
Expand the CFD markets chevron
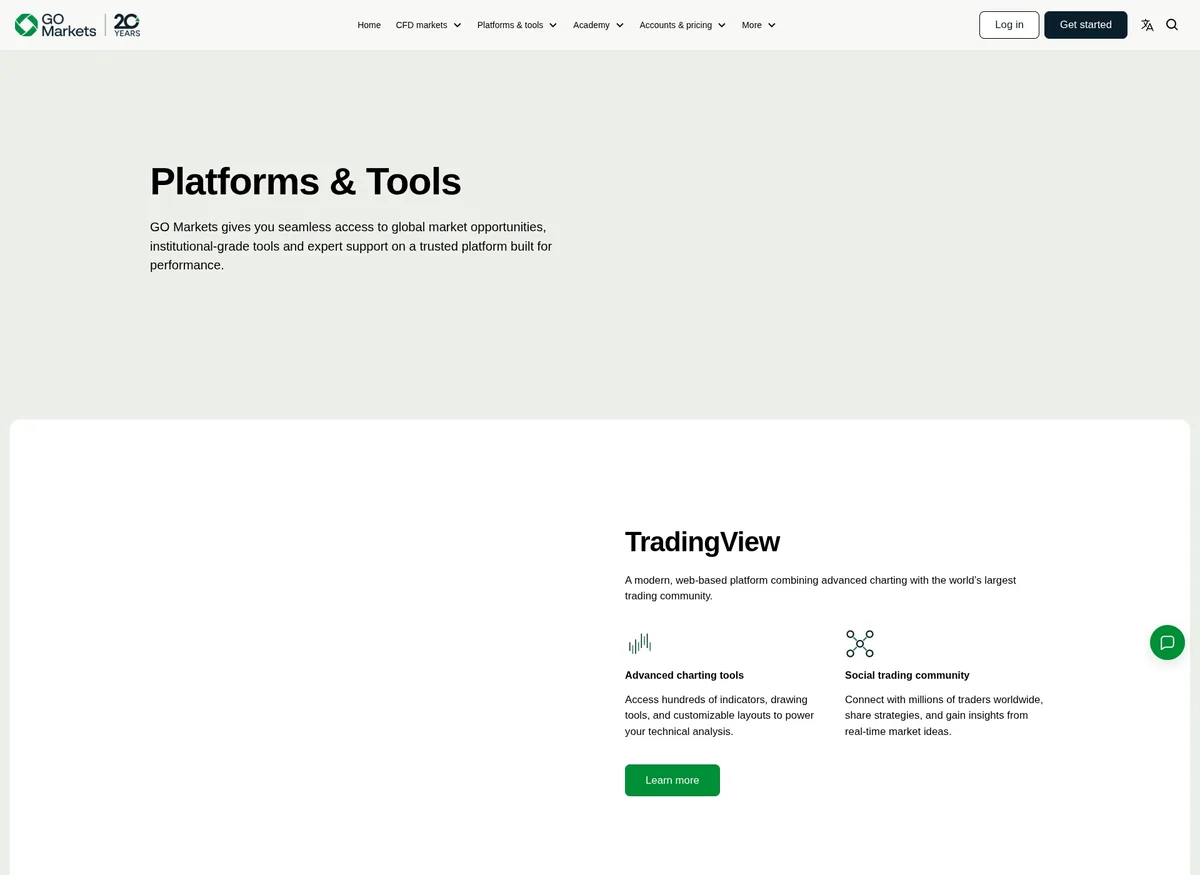click(x=457, y=25)
